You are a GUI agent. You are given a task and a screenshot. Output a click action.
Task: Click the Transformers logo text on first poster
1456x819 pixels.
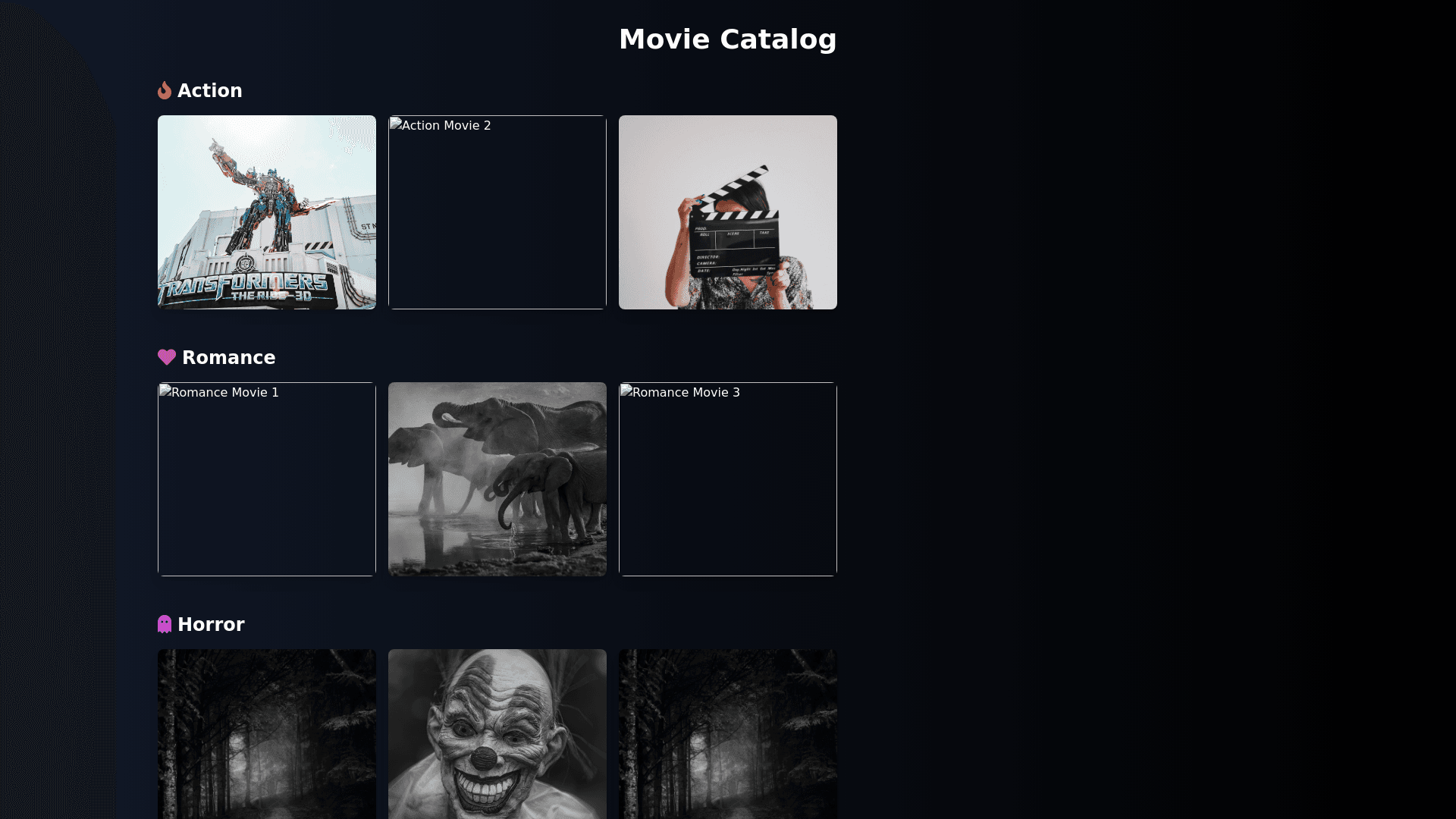[244, 287]
